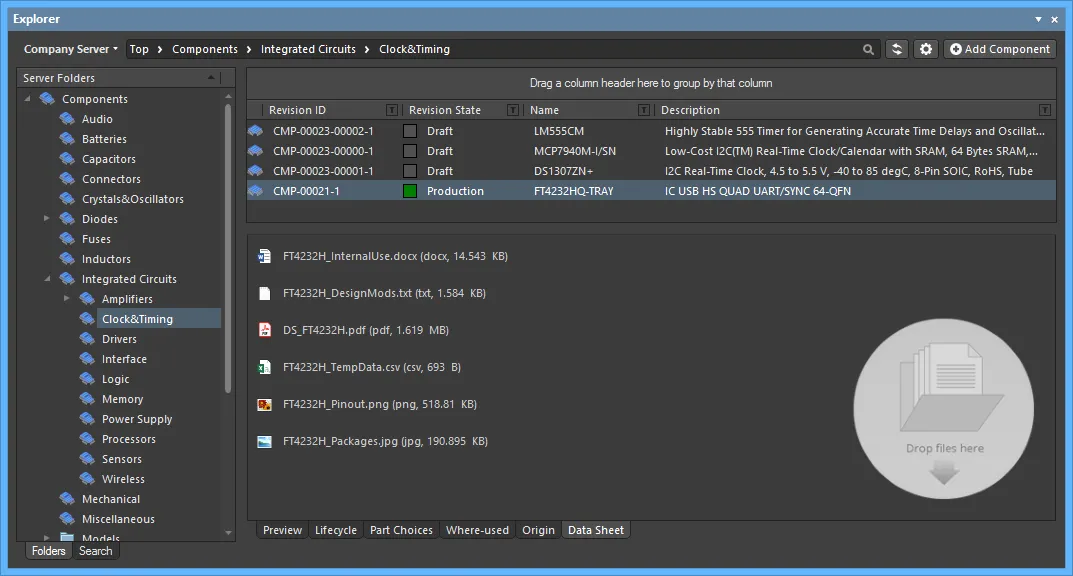
Task: Expand the Diodes folder node
Action: pos(47,219)
